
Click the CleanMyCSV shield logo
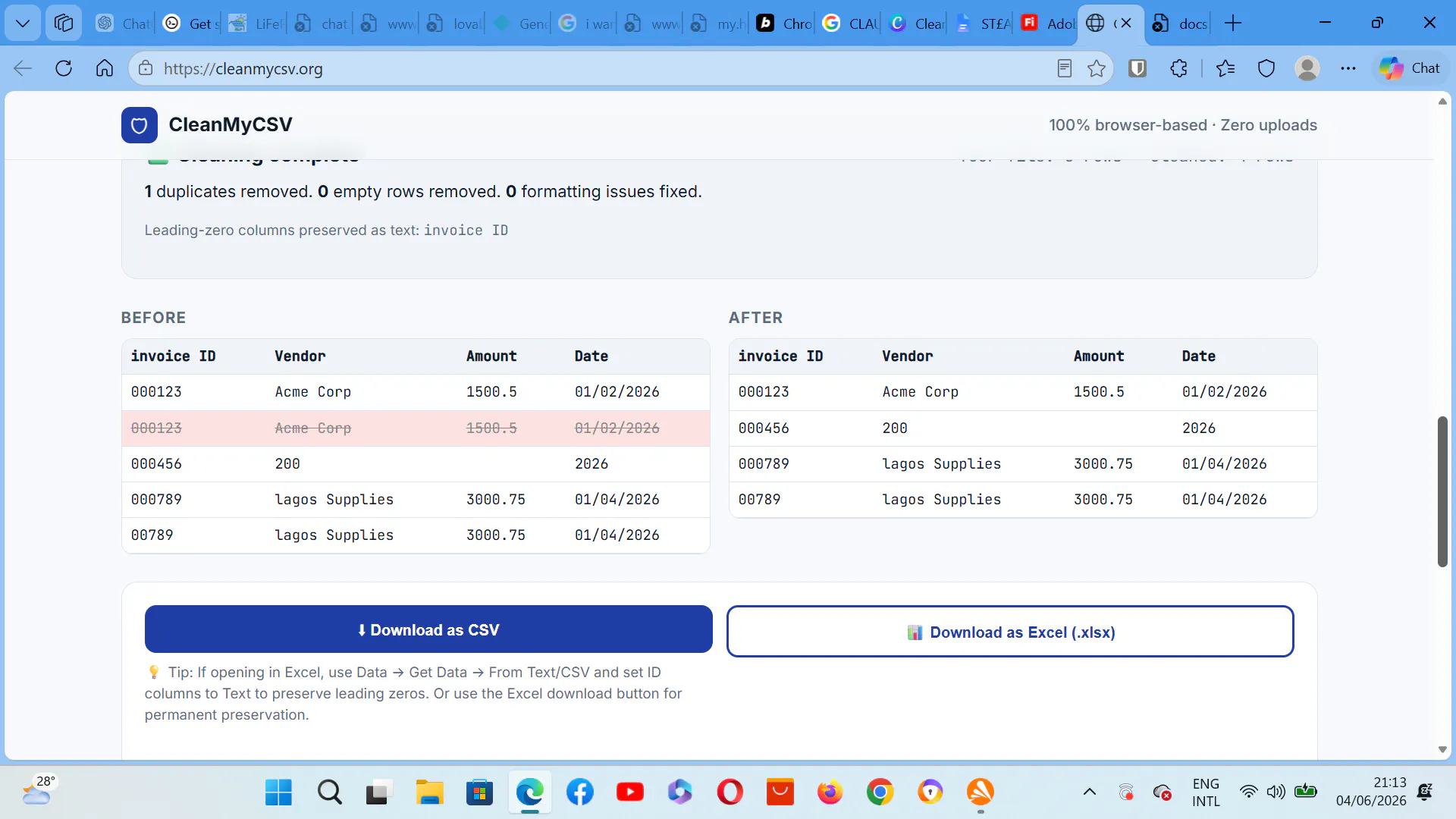pyautogui.click(x=140, y=125)
